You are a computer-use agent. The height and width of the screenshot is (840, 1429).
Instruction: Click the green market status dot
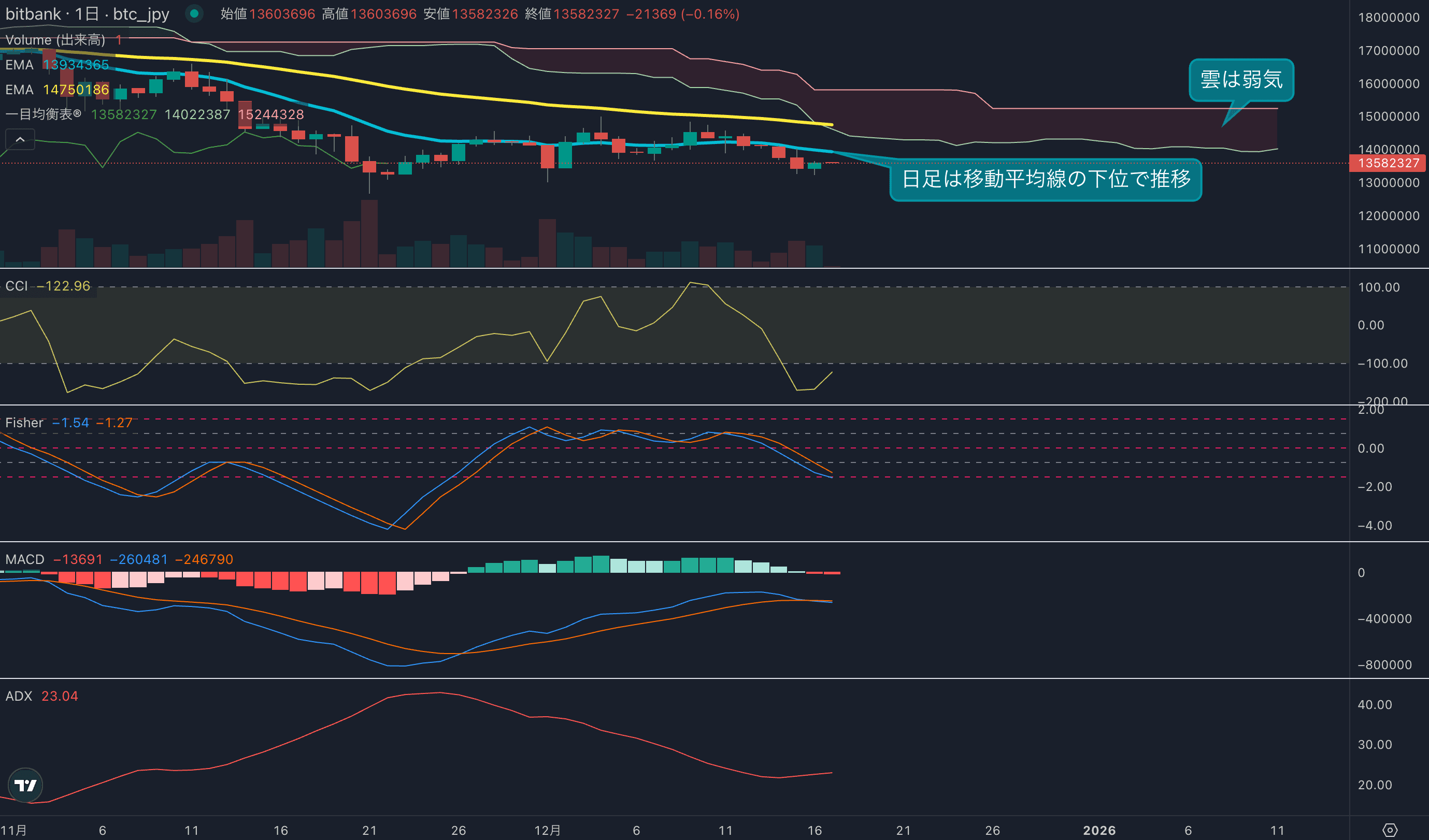coord(194,13)
